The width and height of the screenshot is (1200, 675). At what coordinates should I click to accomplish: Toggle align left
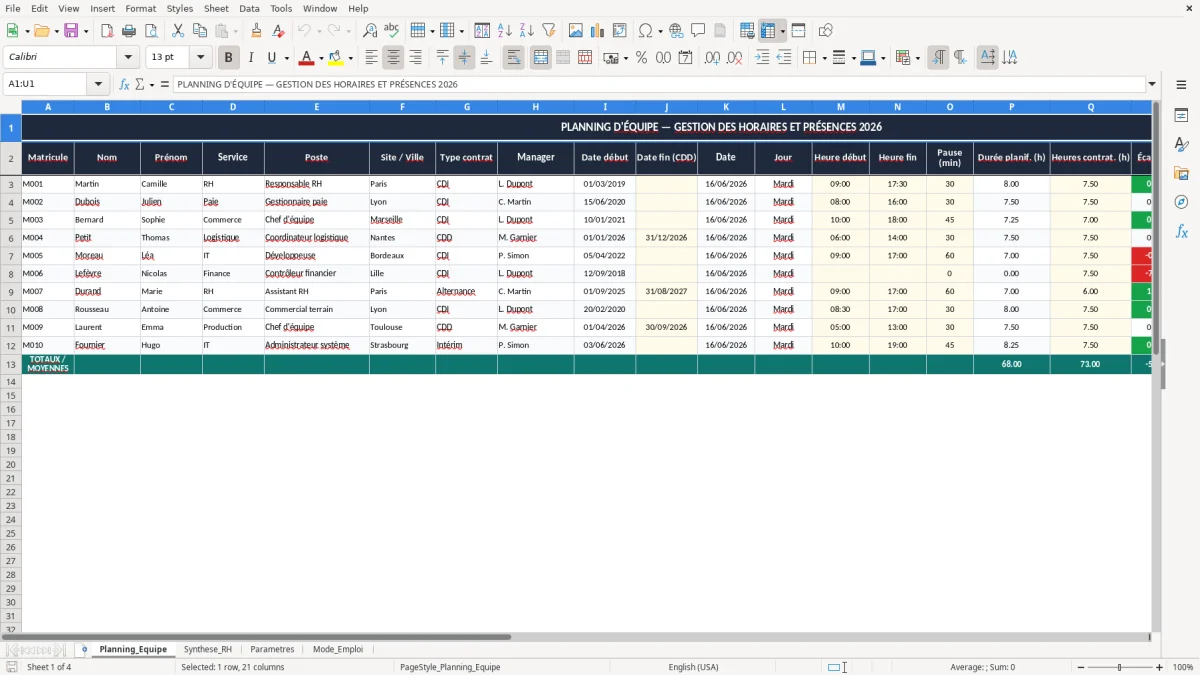tap(372, 58)
